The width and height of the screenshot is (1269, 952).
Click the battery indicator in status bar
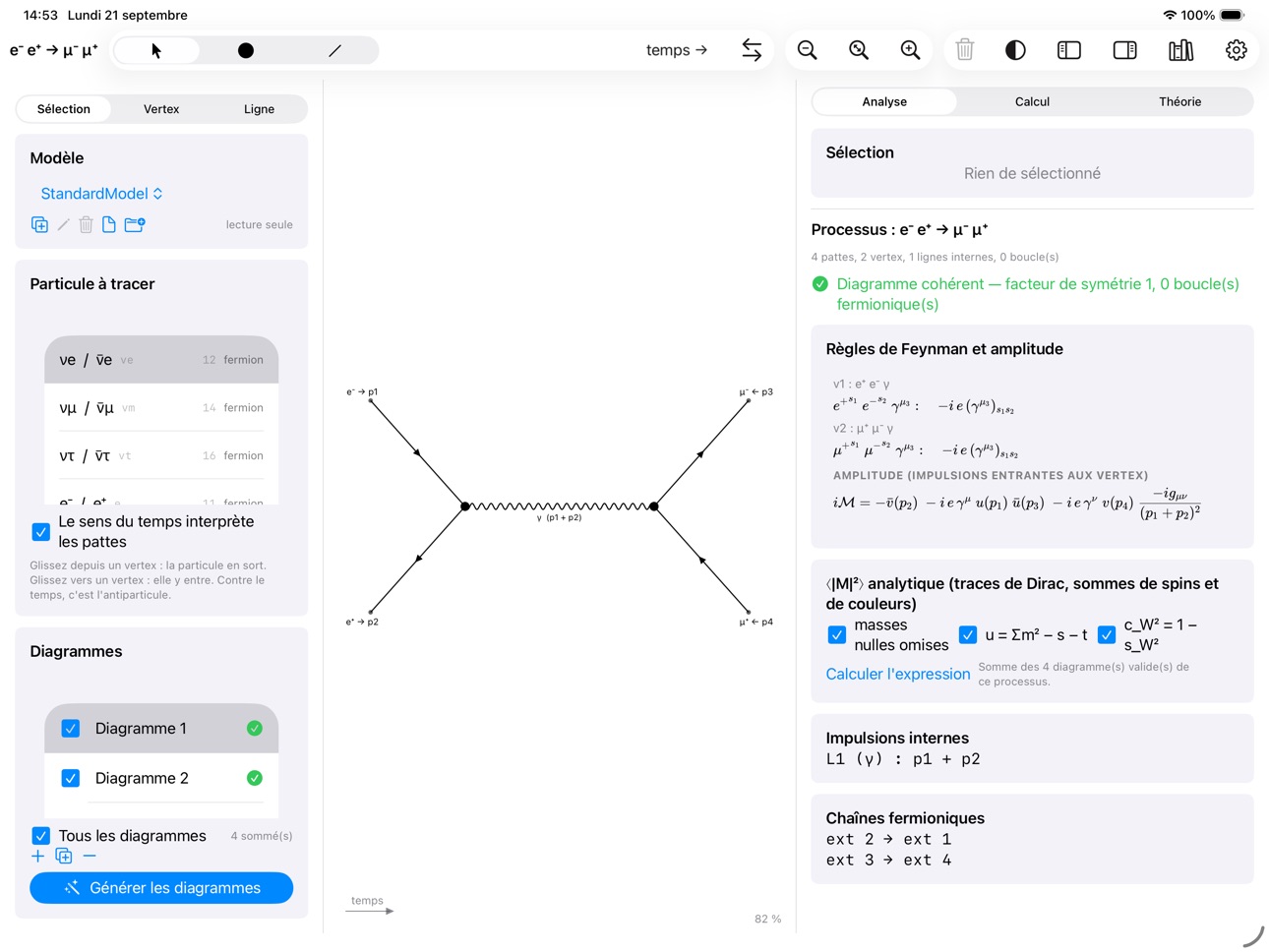pos(1232,15)
